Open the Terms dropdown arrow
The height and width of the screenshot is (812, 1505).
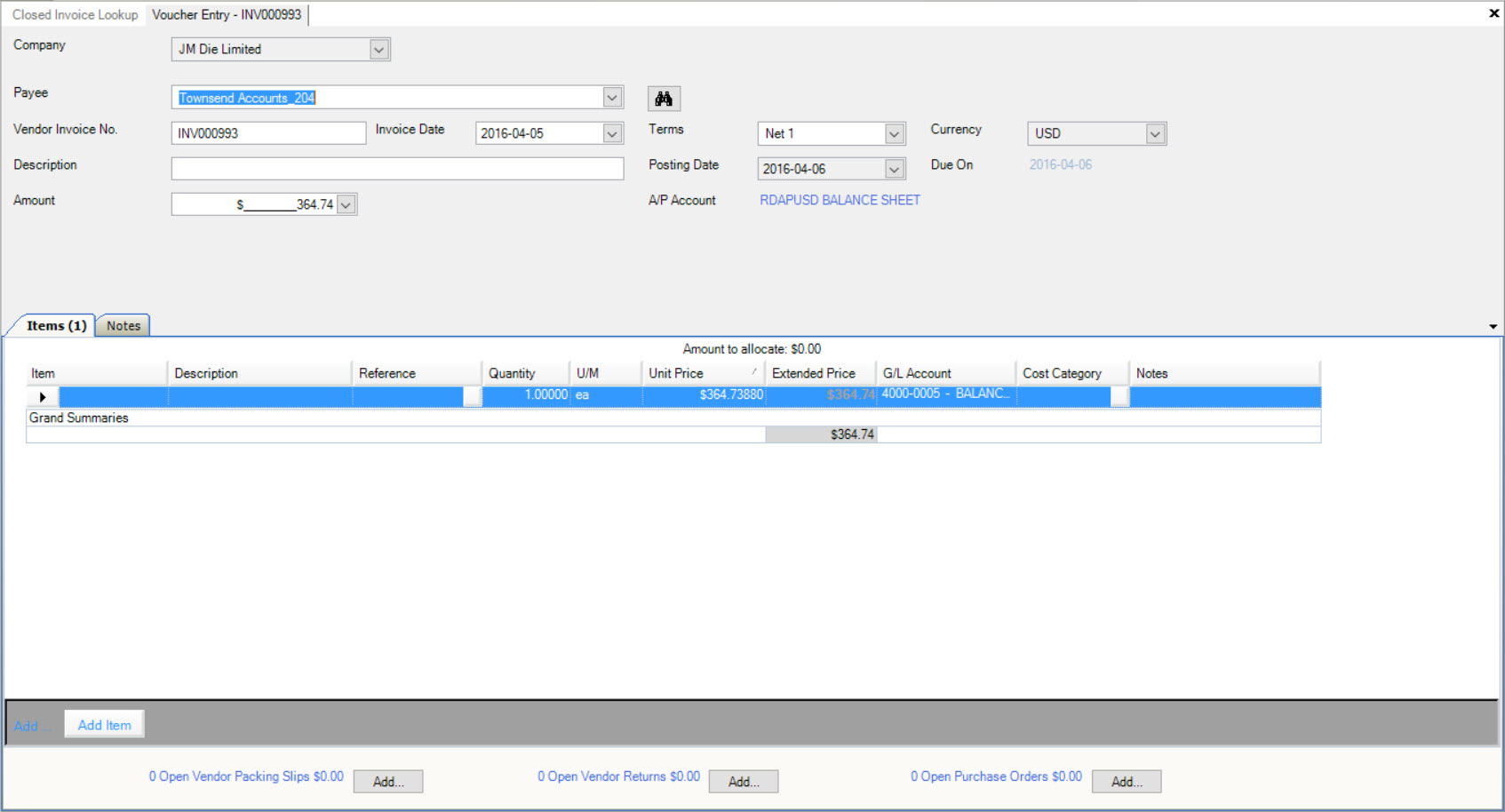895,133
